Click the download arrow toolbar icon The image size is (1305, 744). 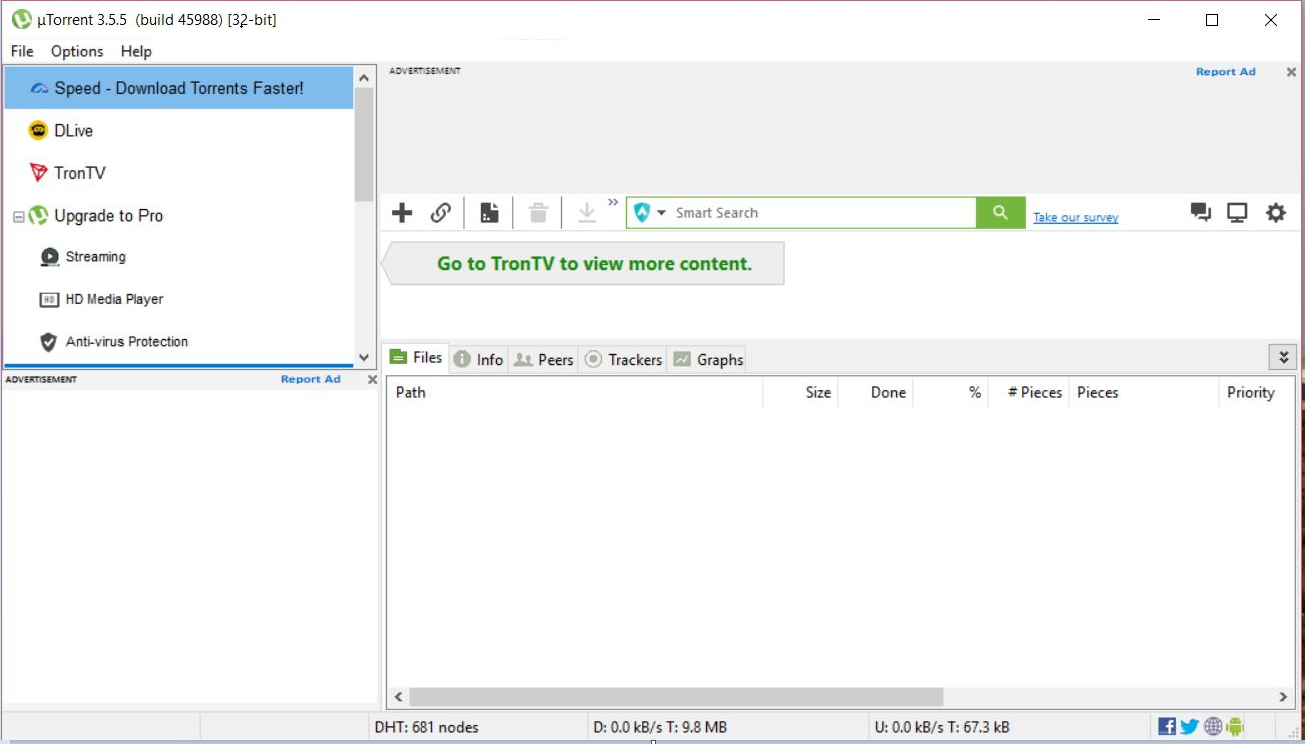click(587, 213)
